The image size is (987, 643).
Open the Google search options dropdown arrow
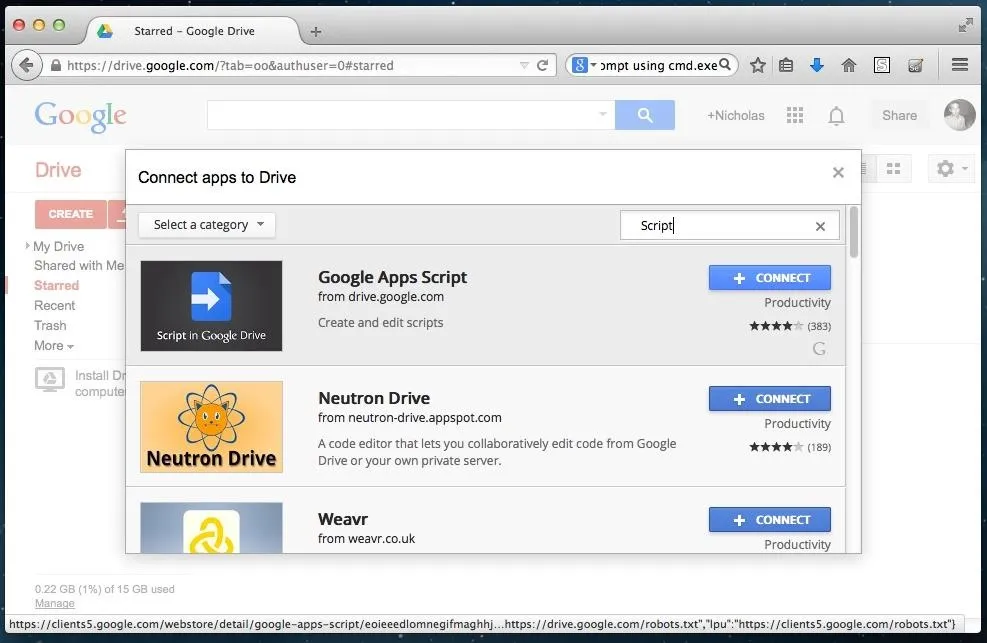coord(602,115)
